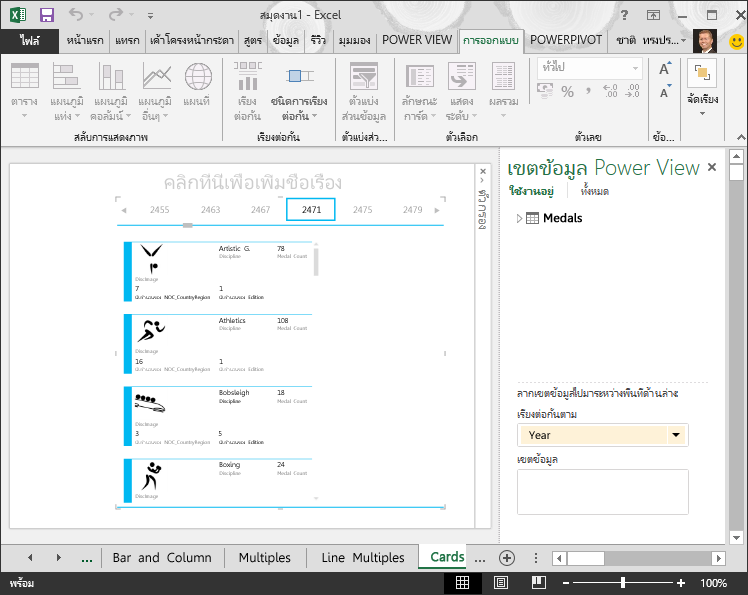Image resolution: width=748 pixels, height=595 pixels.
Task: Open the Quick Access Toolbar customize arrow
Action: pyautogui.click(x=150, y=16)
